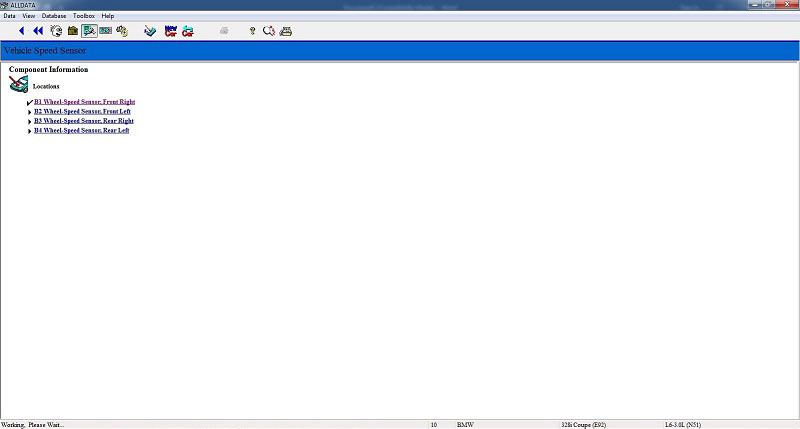800x429 pixels.
Task: Click the briefcase toolbar icon
Action: click(x=73, y=31)
